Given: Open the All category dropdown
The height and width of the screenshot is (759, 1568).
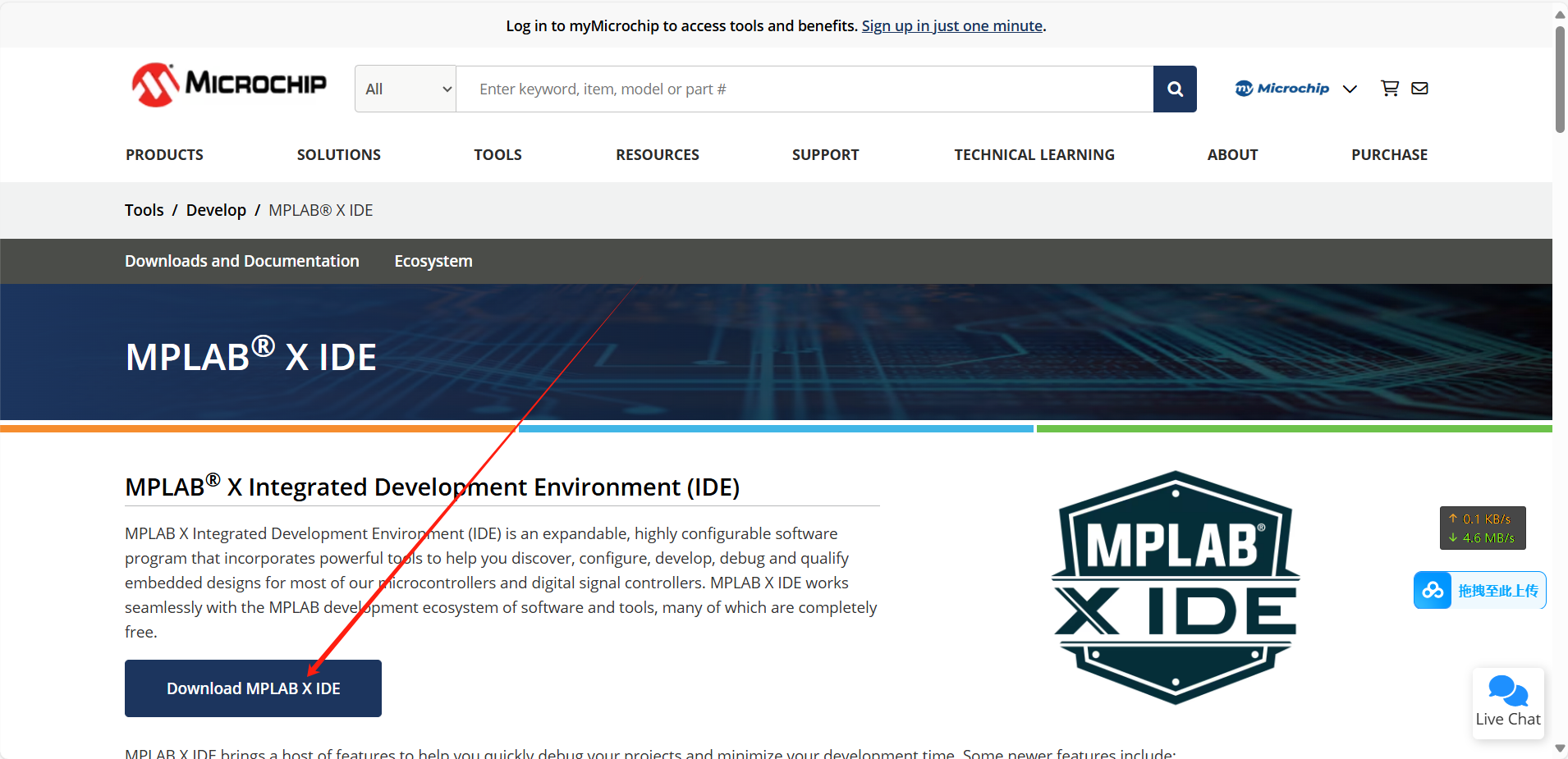Looking at the screenshot, I should pyautogui.click(x=406, y=89).
